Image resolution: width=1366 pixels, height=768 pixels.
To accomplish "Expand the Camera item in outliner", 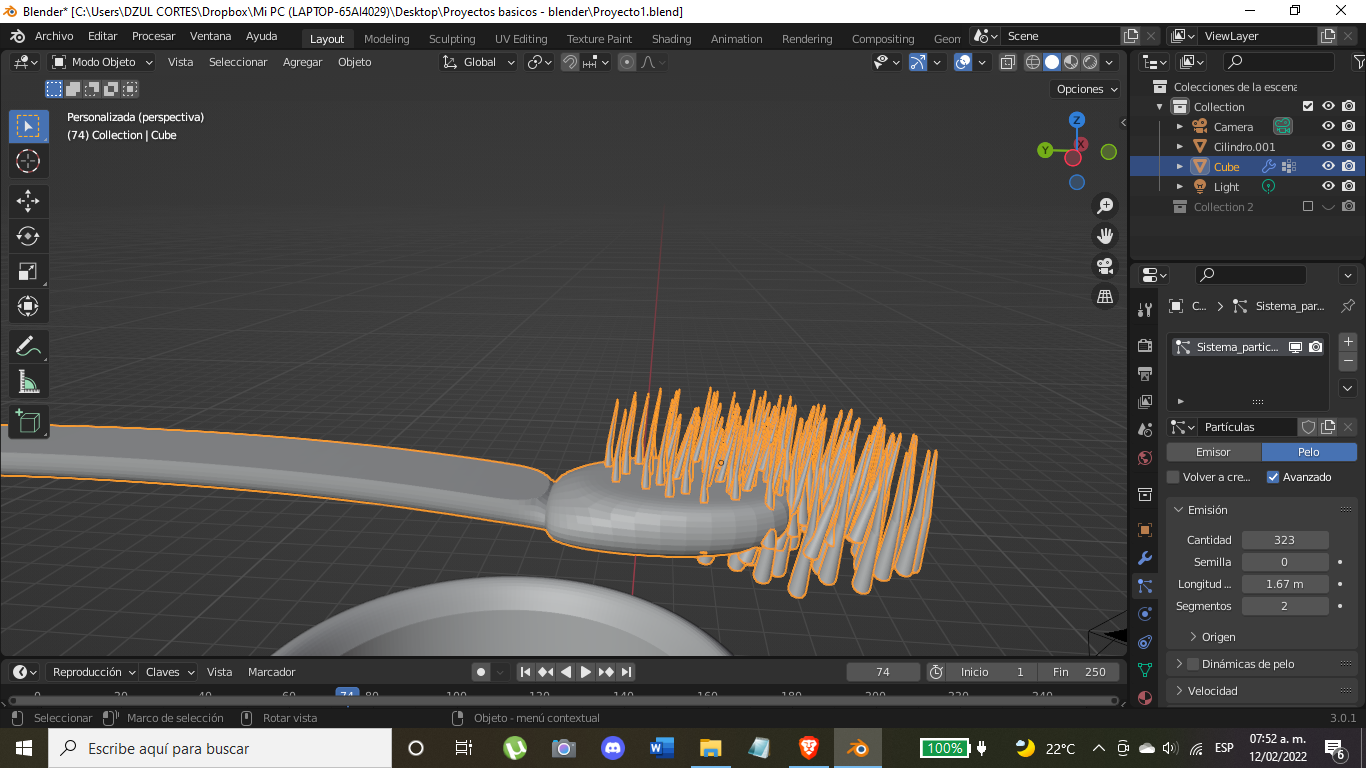I will click(x=1180, y=127).
